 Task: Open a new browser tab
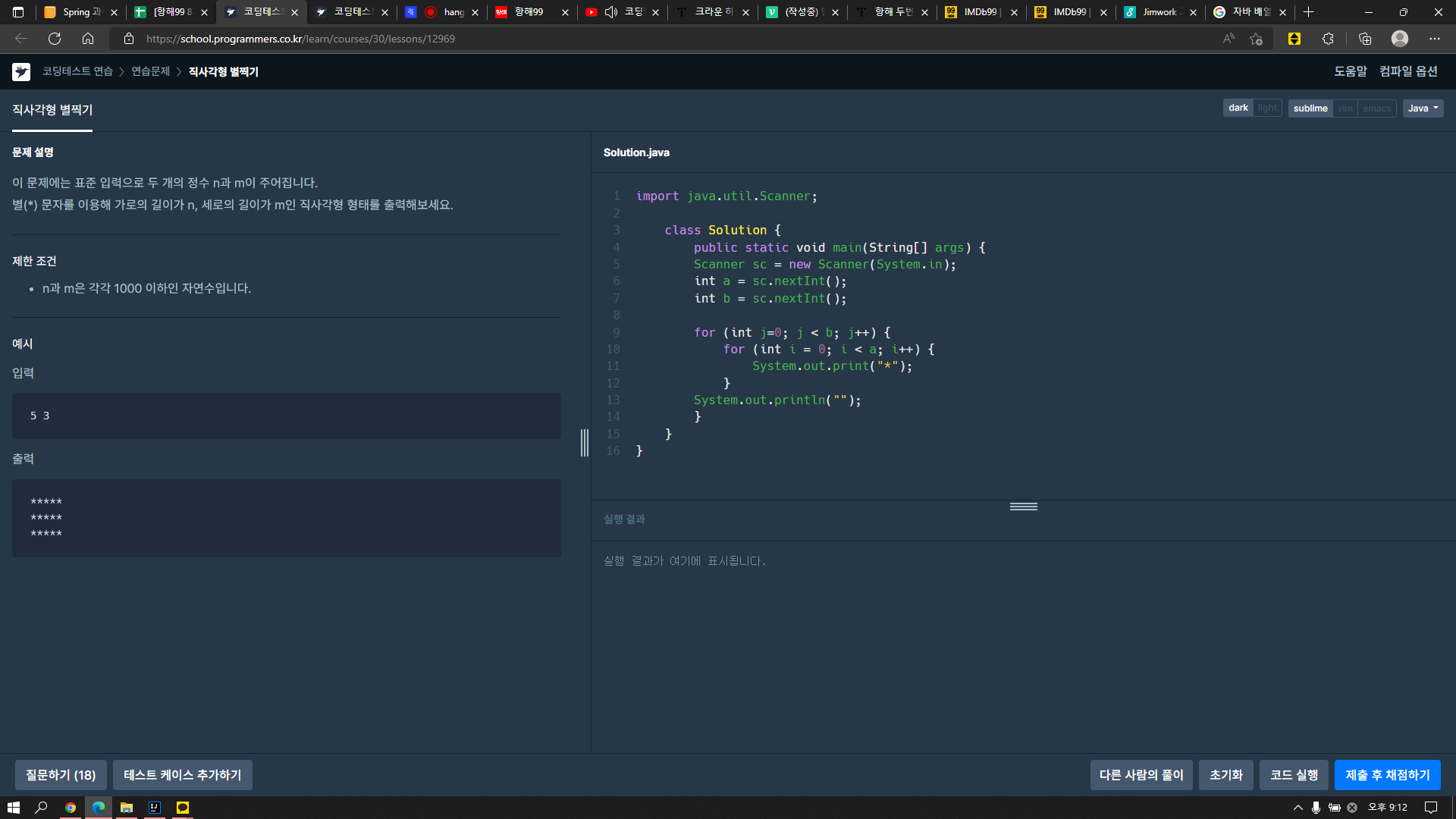(1308, 12)
